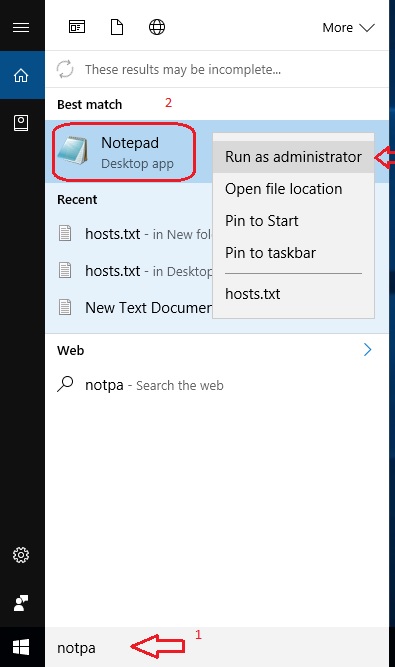
Task: Filter results by Web globe icon
Action: 157,27
